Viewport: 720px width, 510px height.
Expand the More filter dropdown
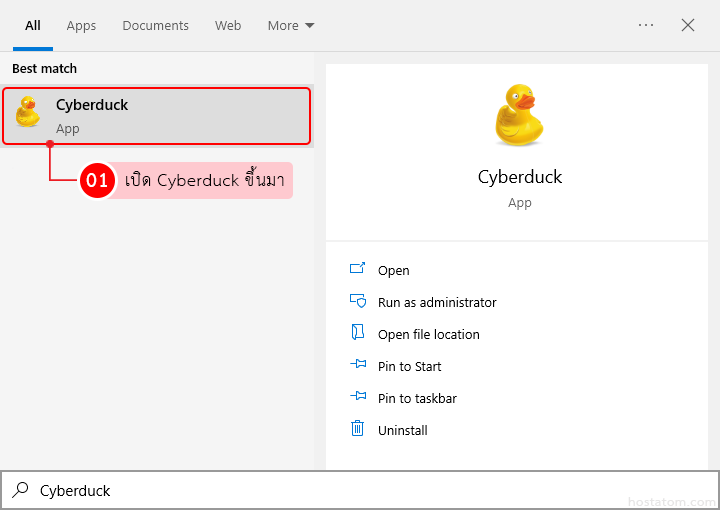(x=291, y=25)
